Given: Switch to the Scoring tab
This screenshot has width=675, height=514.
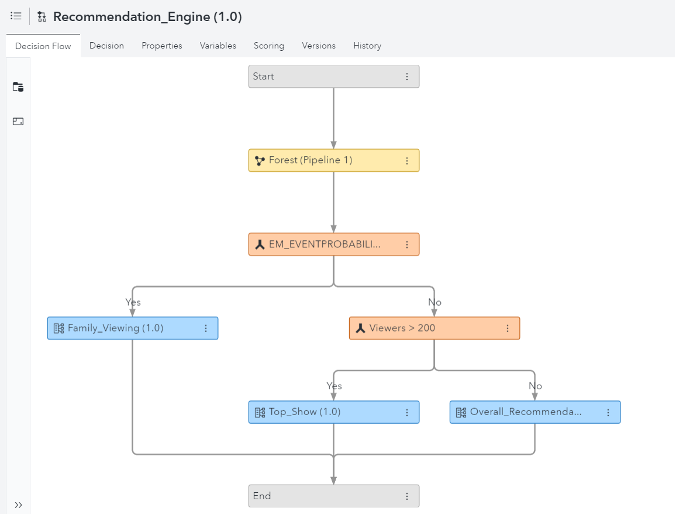Looking at the screenshot, I should [x=269, y=46].
